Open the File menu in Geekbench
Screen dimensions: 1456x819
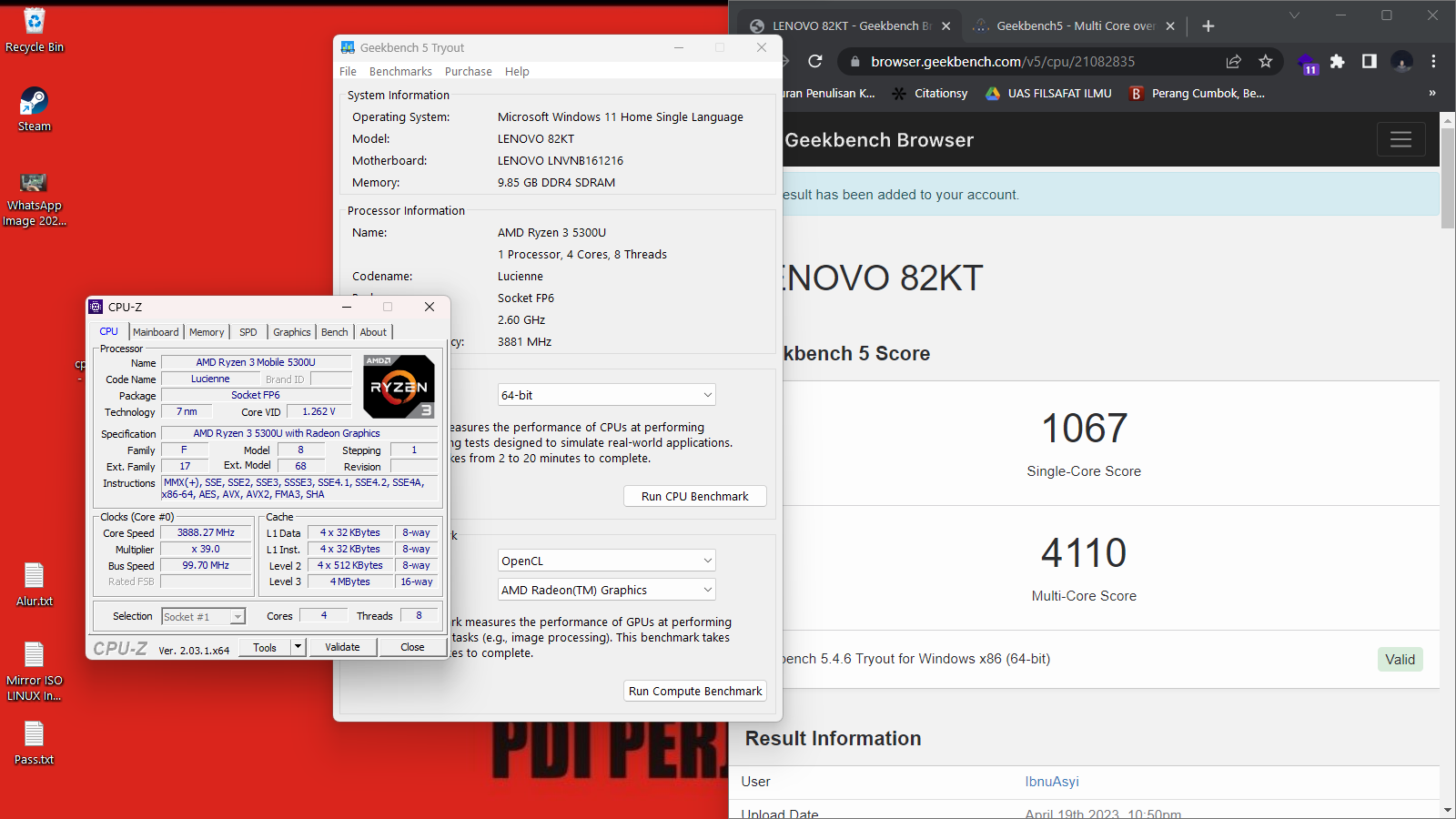348,71
